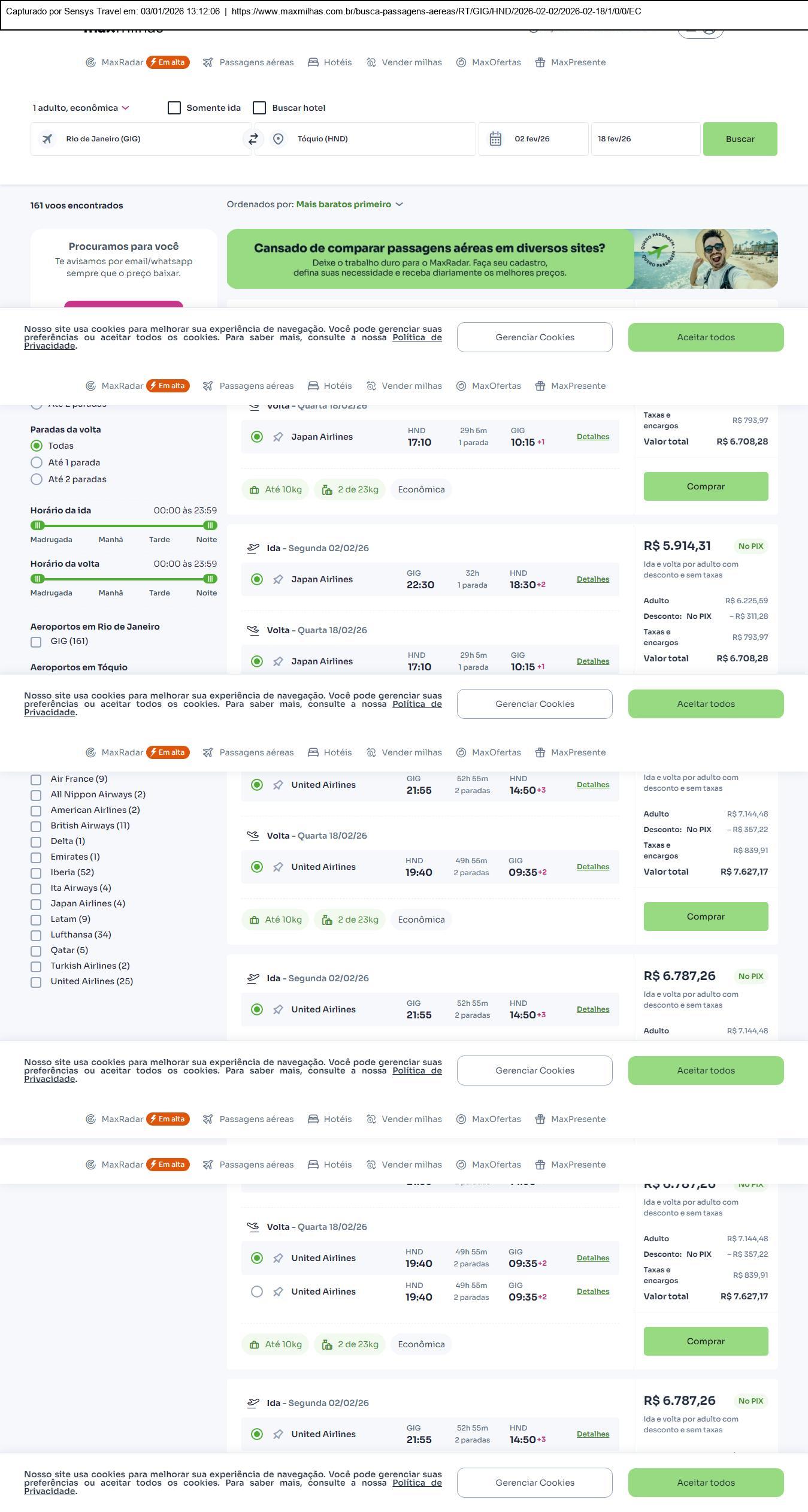The width and height of the screenshot is (808, 1512).
Task: Click the calendar icon in the date field
Action: [495, 139]
